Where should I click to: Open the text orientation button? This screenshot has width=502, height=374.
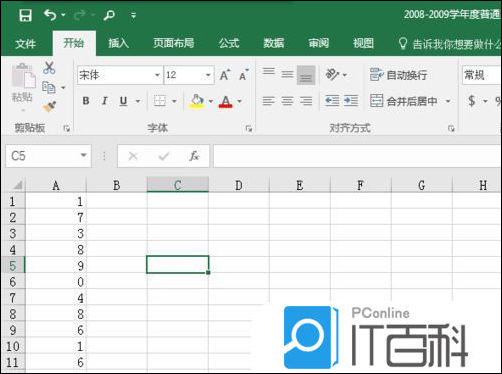point(332,74)
